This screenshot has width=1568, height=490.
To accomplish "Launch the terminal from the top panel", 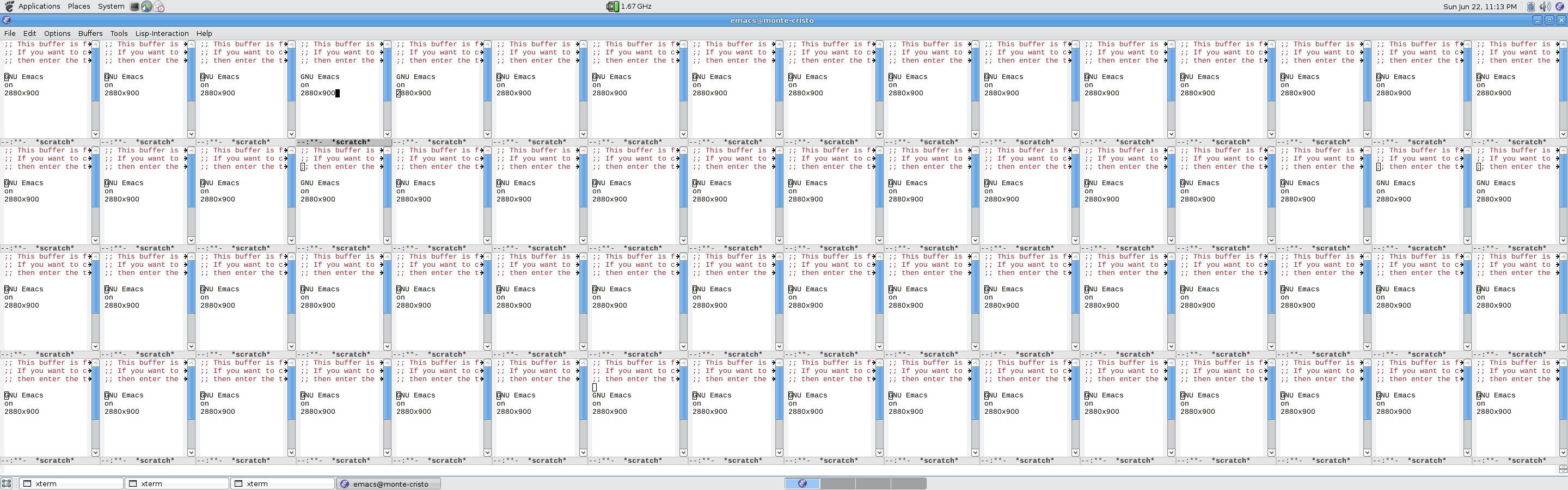I will 134,7.
